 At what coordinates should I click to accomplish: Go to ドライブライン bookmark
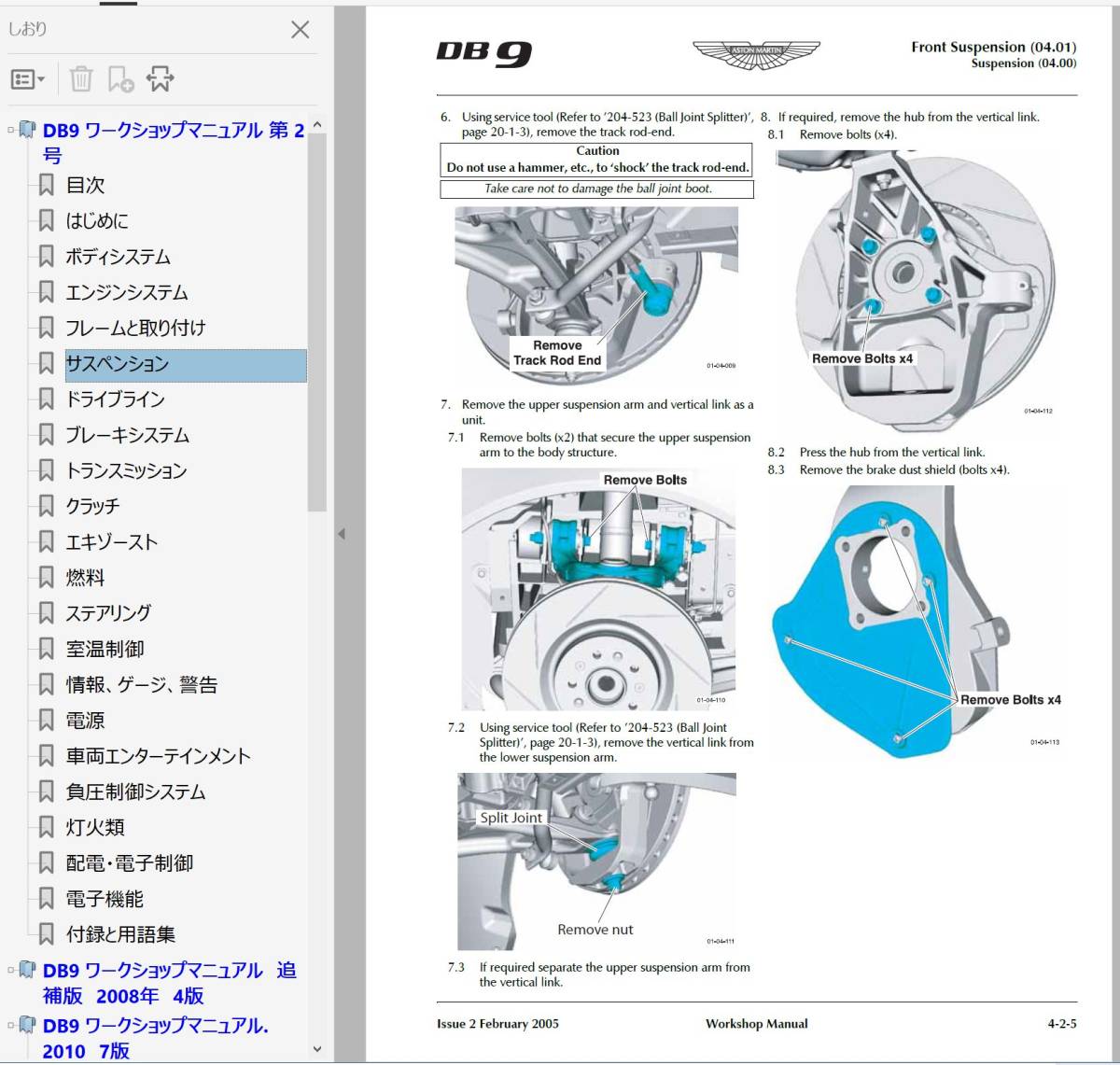point(115,399)
